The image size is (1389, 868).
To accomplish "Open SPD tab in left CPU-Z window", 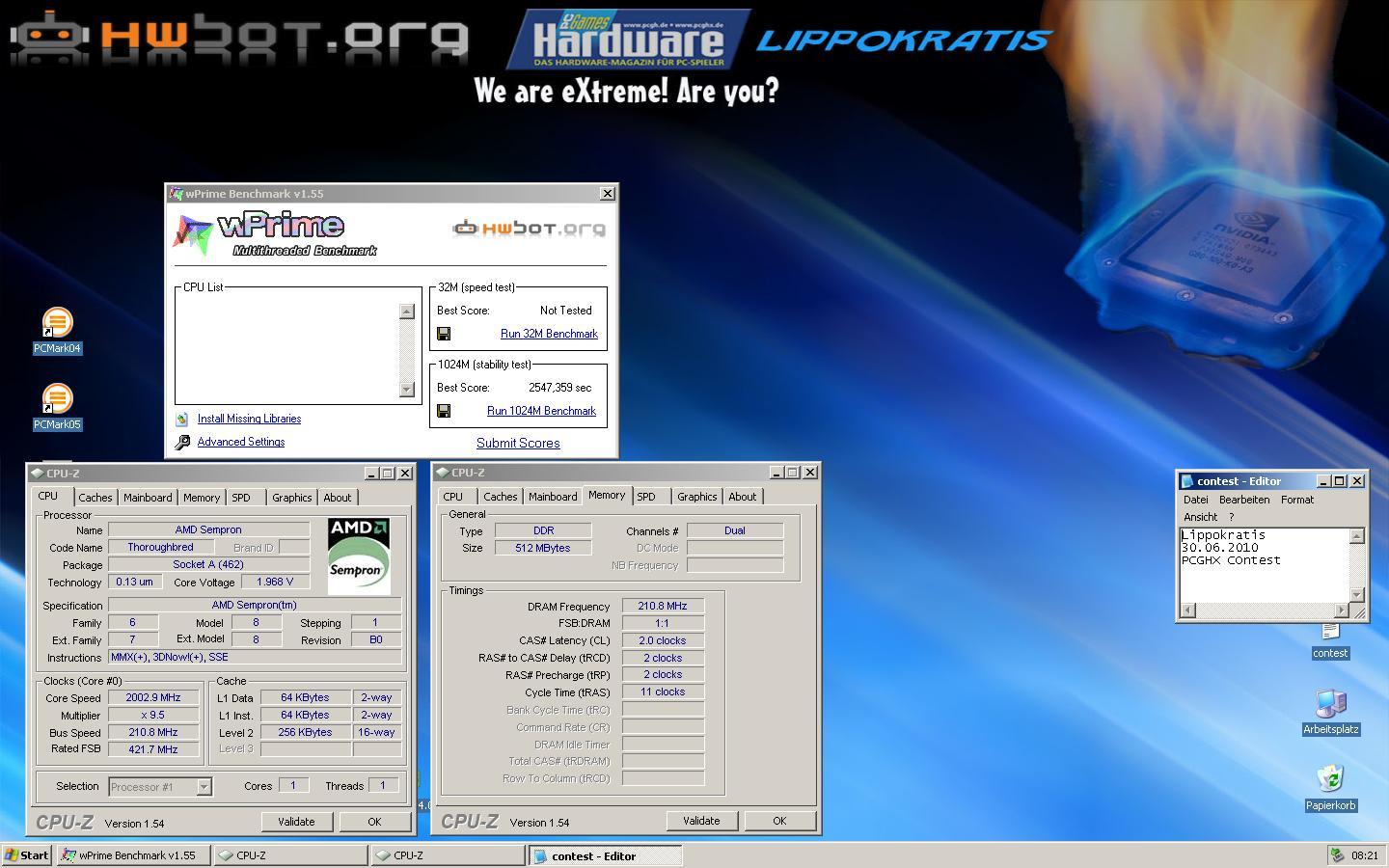I will 241,498.
